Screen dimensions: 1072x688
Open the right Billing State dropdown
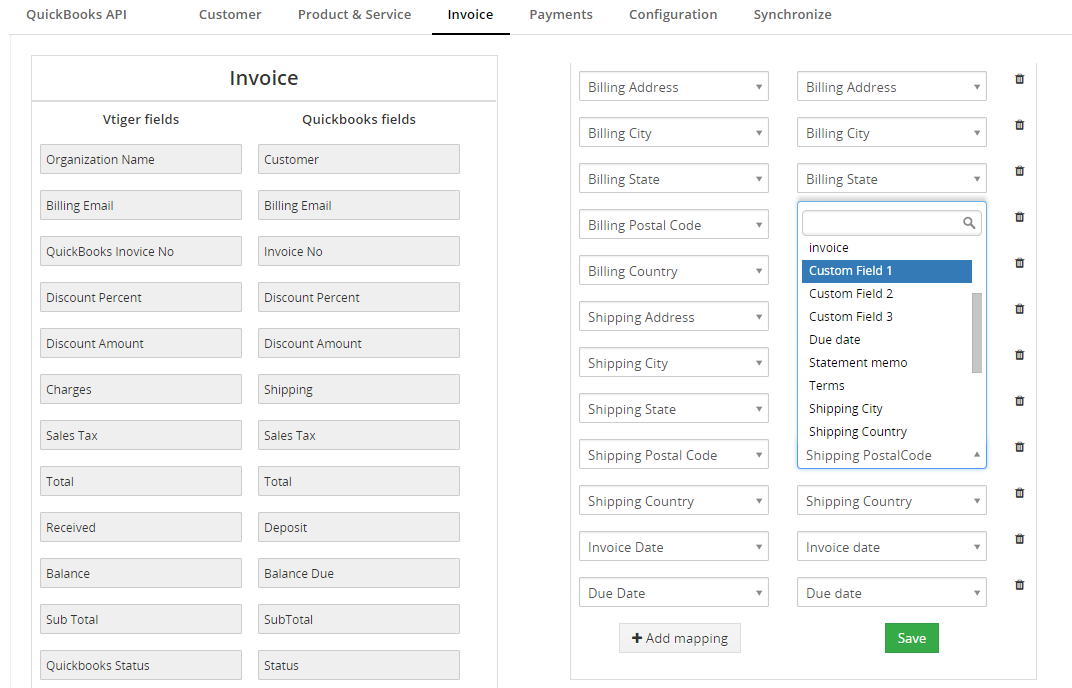tap(892, 178)
